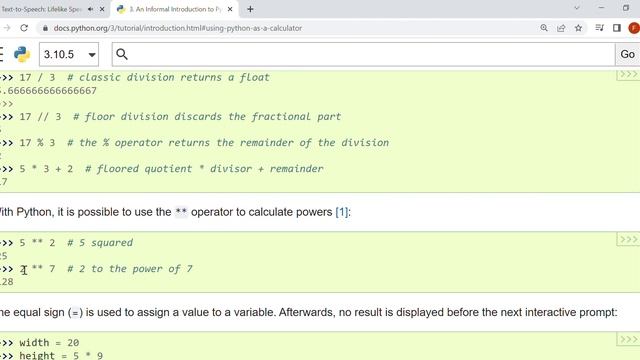Click the Python logo in docs header
The image size is (640, 360).
[x=22, y=54]
